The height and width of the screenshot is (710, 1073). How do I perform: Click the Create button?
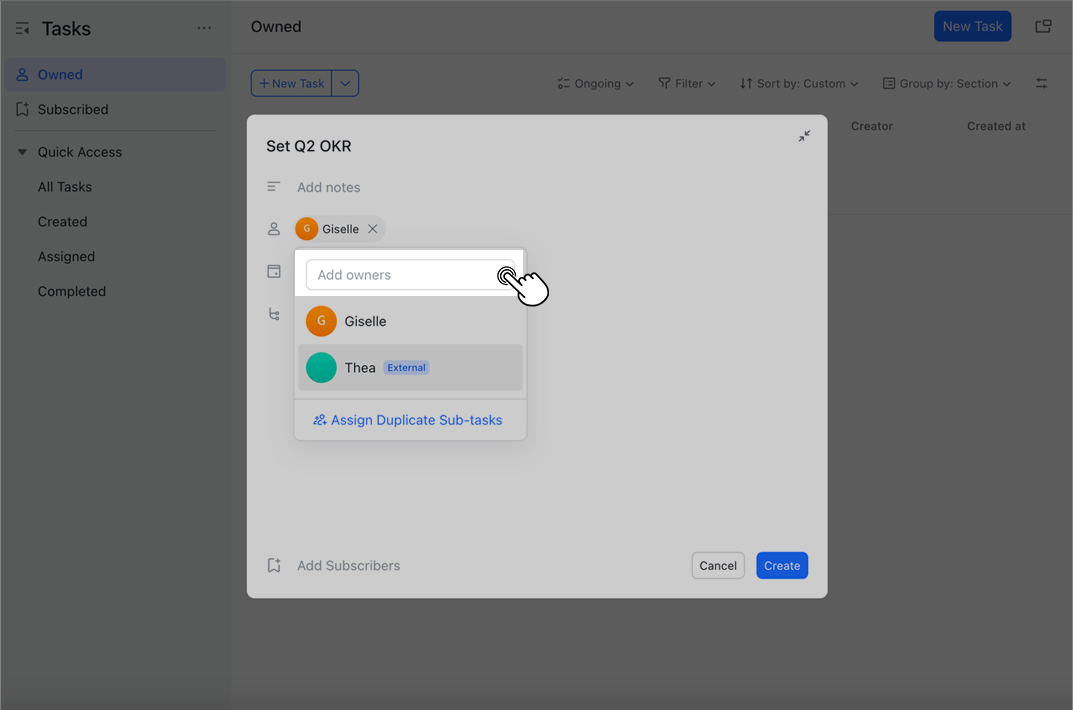(x=781, y=565)
